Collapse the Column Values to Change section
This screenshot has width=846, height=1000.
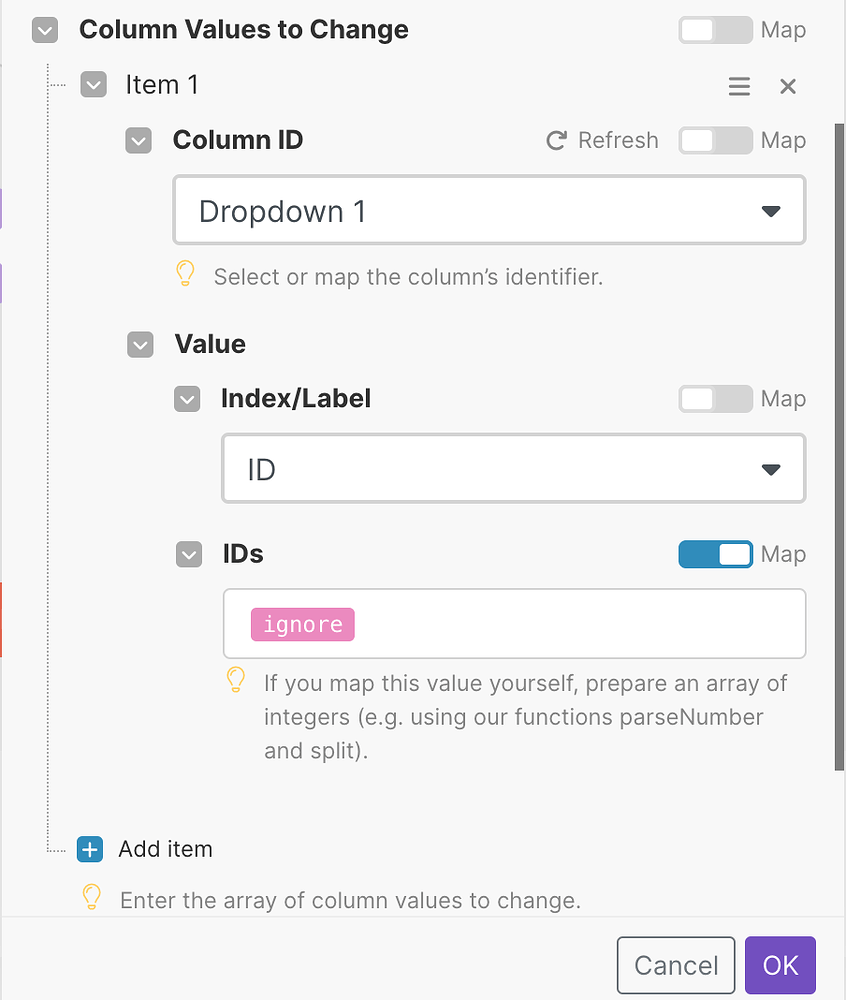pyautogui.click(x=44, y=30)
